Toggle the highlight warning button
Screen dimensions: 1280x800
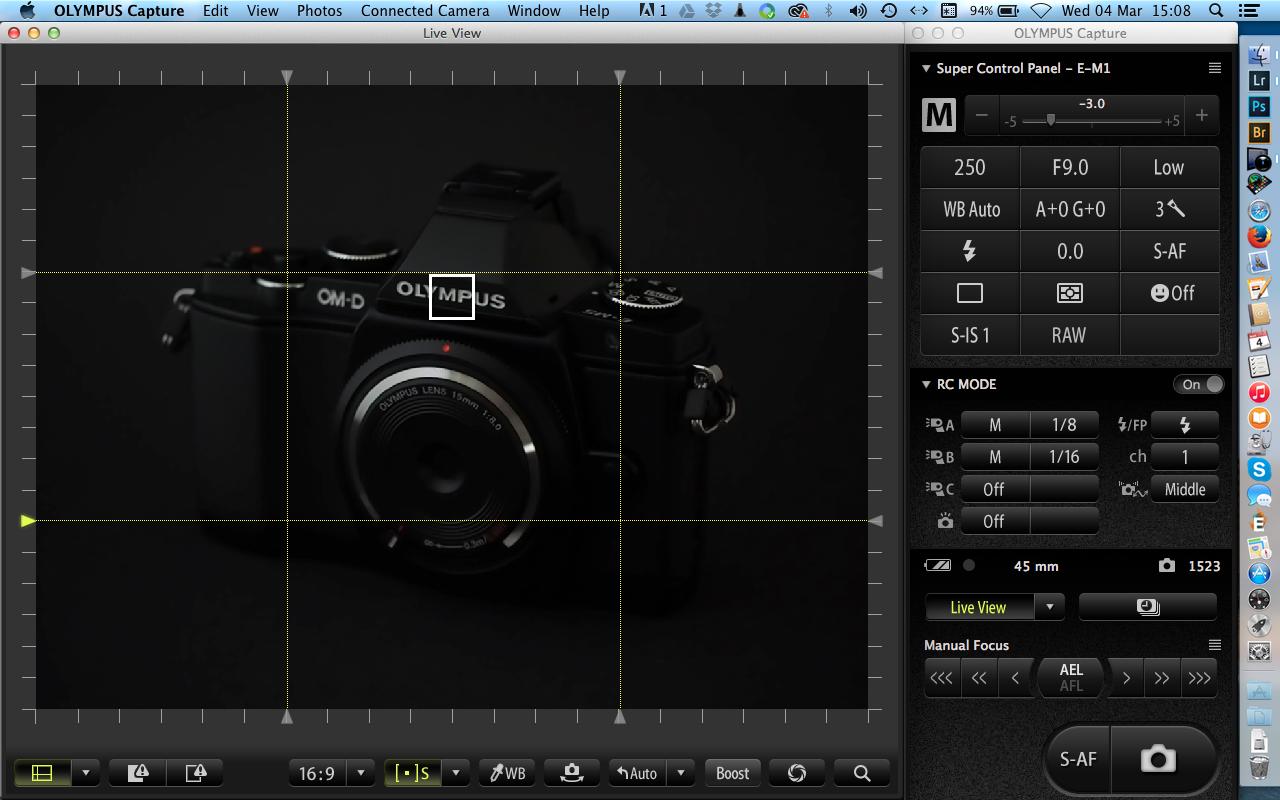(x=137, y=773)
